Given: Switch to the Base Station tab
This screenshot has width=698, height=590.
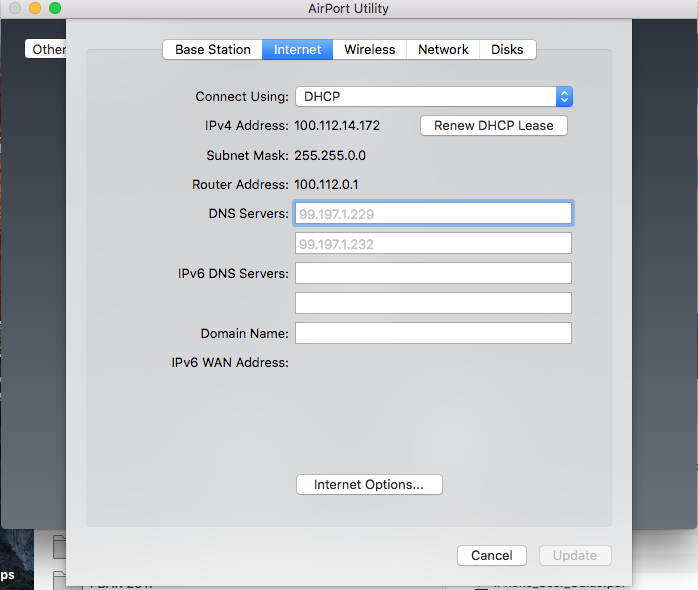Looking at the screenshot, I should 213,49.
